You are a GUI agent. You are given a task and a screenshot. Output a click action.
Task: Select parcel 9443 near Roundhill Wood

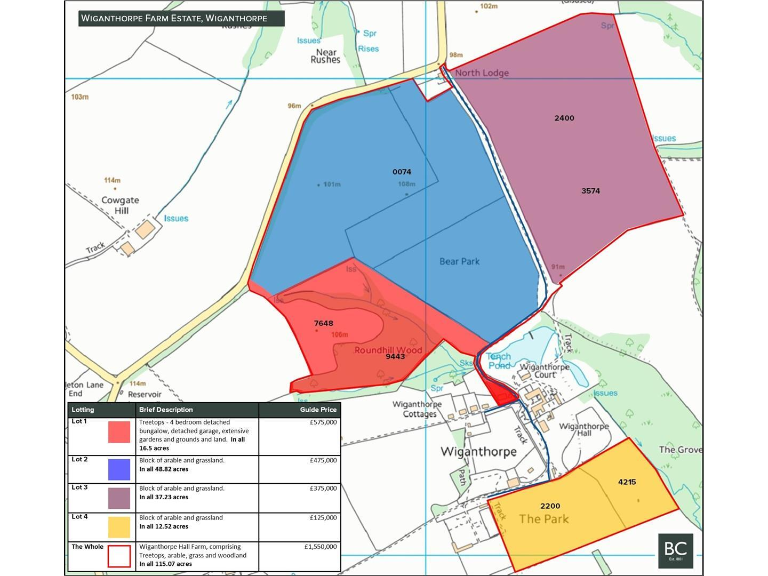(395, 356)
